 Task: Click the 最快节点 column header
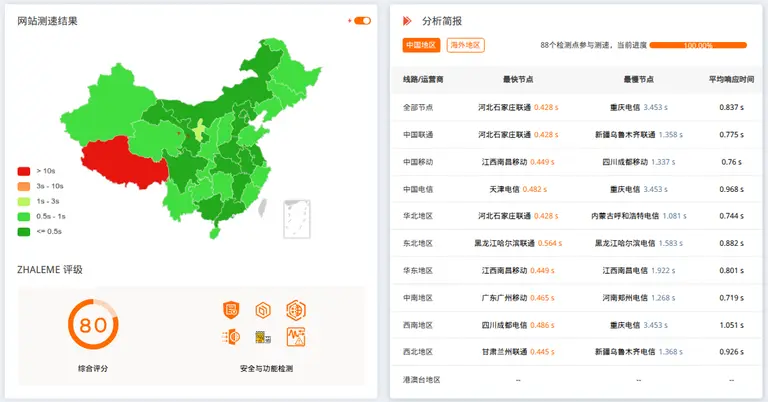tap(518, 79)
